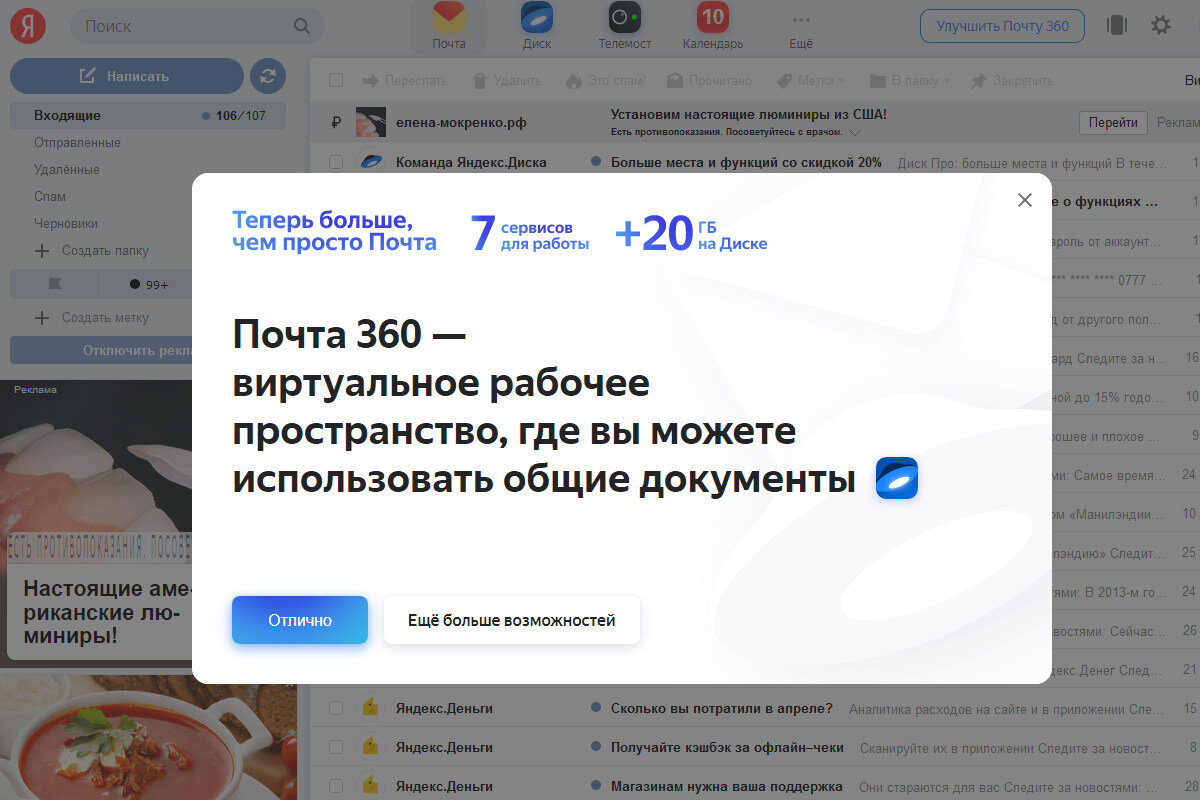Screen dimensions: 1200x800
Task: Open the Метка dropdown
Action: pyautogui.click(x=810, y=80)
